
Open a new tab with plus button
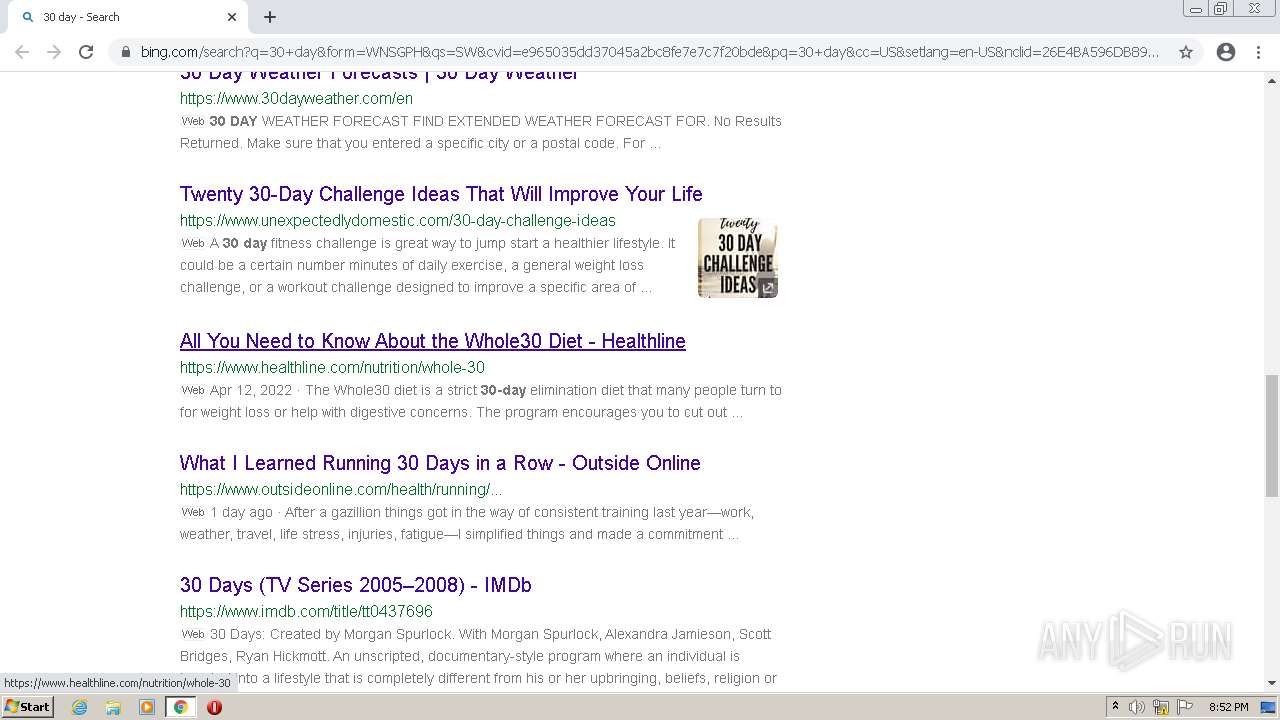270,17
